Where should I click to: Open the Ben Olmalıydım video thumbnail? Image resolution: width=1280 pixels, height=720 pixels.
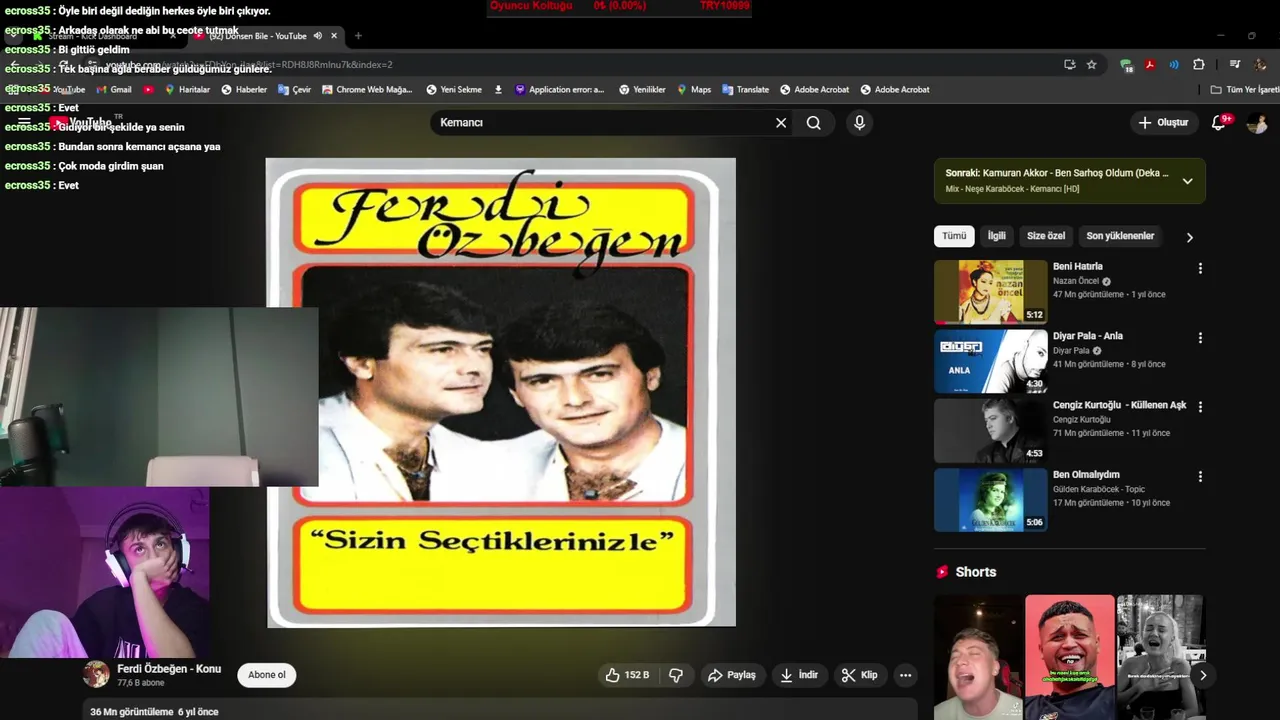tap(991, 500)
